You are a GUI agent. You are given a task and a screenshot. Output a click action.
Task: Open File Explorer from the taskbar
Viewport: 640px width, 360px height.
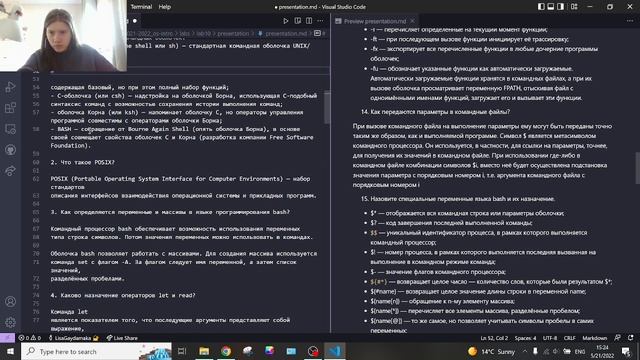(204, 351)
